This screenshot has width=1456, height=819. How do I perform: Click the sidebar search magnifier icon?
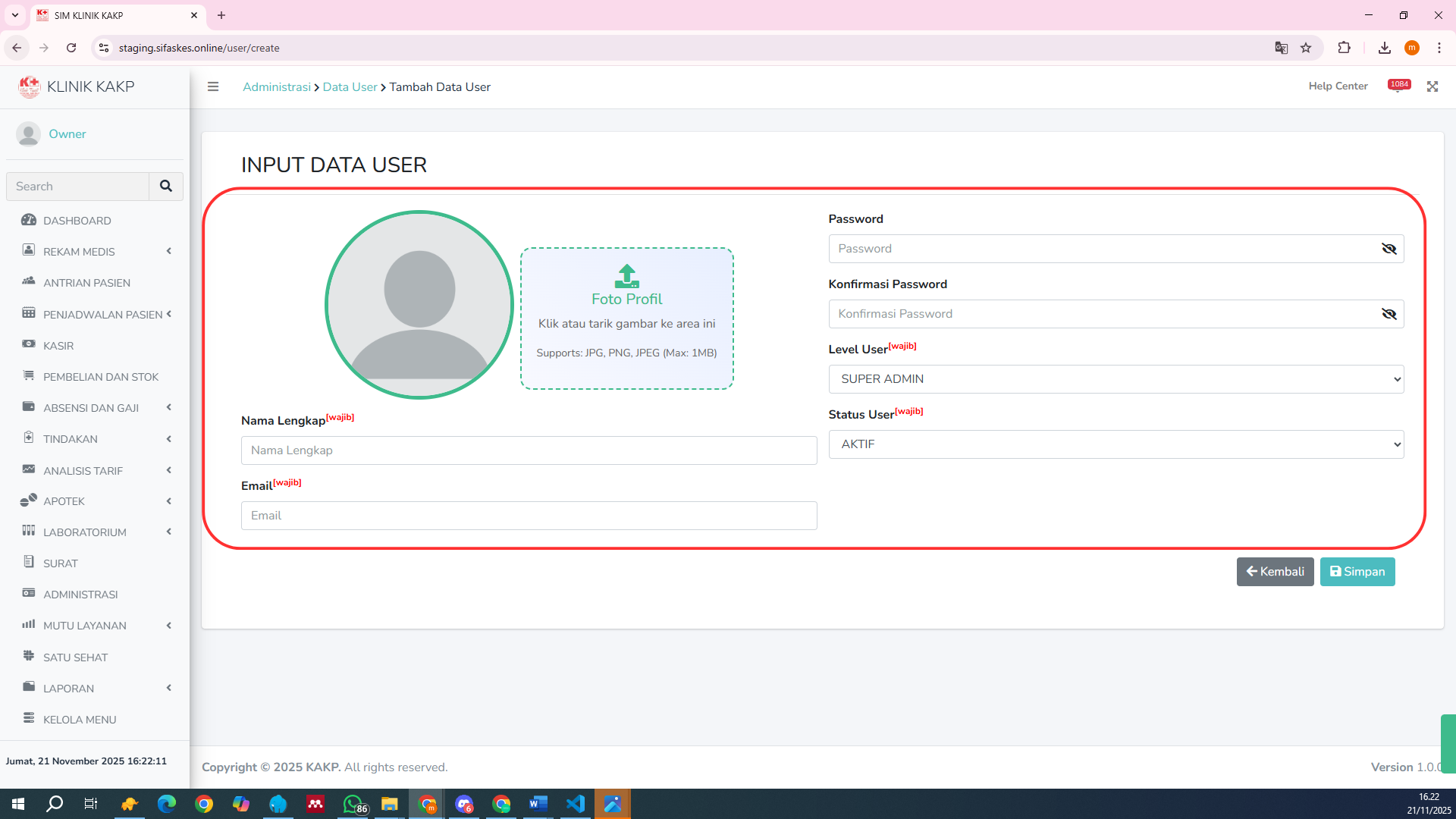[166, 186]
